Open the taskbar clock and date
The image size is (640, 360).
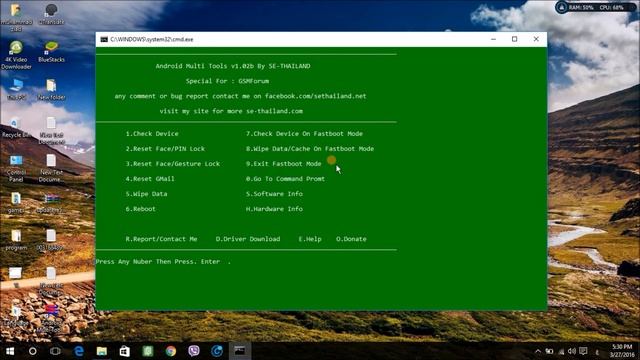pyautogui.click(x=622, y=351)
